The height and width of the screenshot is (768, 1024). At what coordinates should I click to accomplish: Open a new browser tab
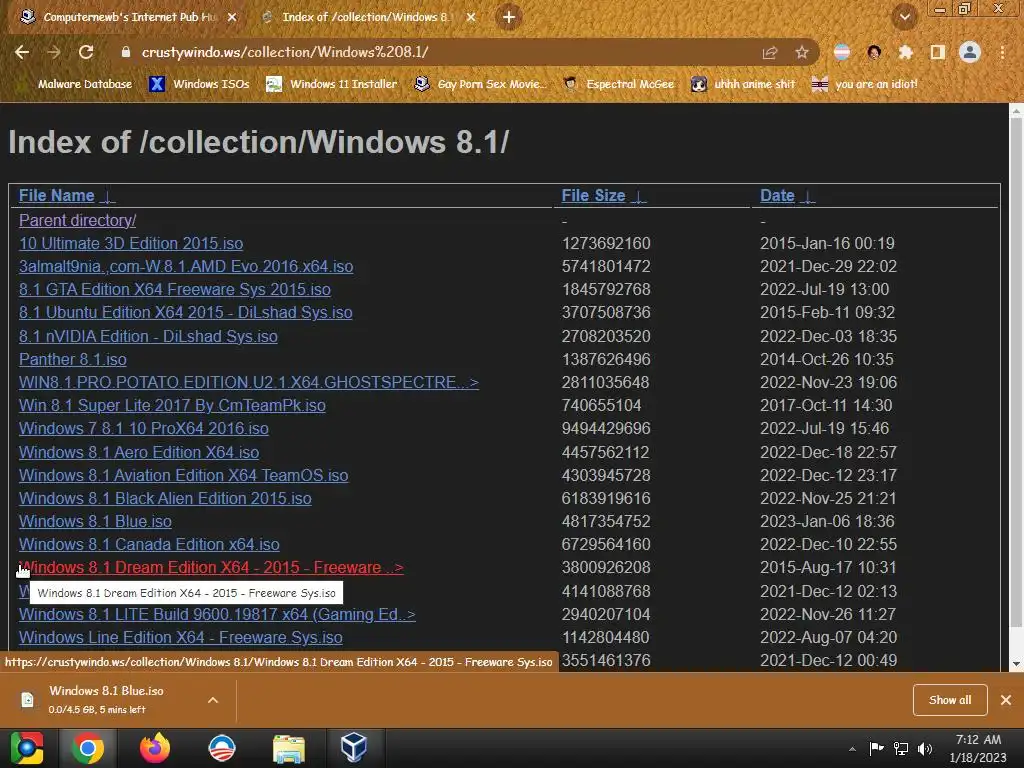(x=509, y=17)
